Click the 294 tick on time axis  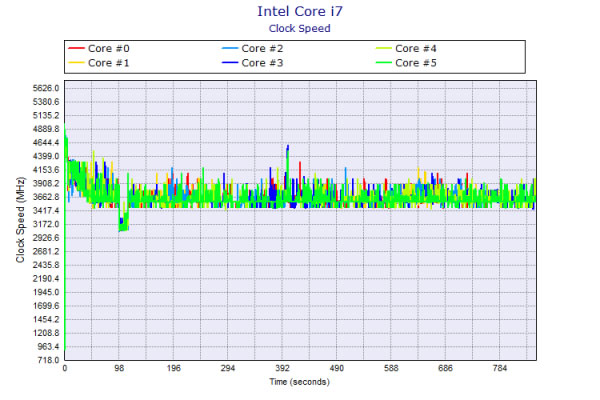pos(228,368)
